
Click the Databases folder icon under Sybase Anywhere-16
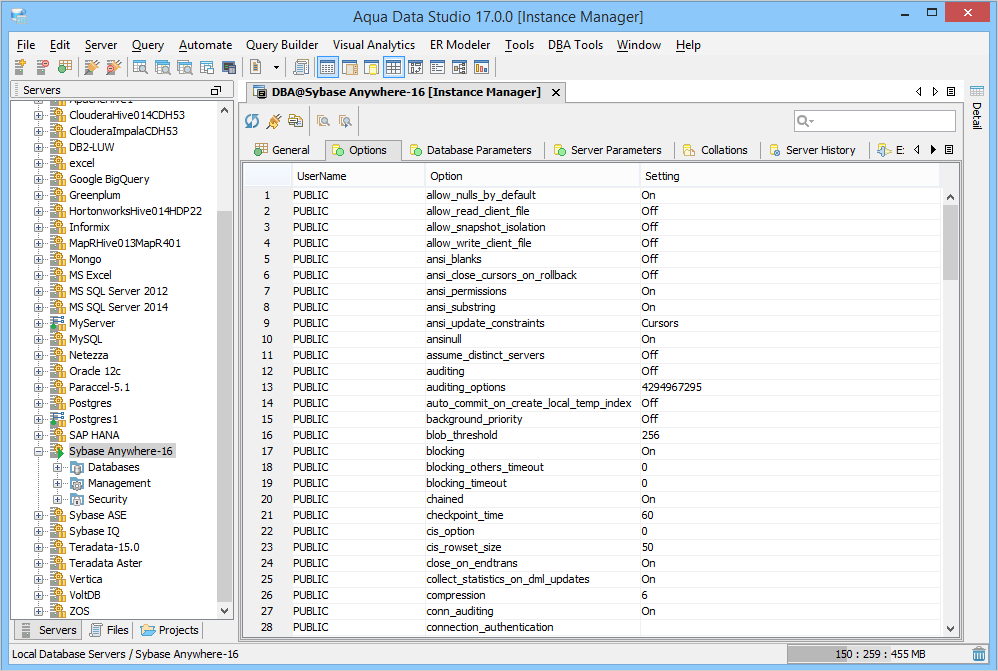tap(77, 467)
